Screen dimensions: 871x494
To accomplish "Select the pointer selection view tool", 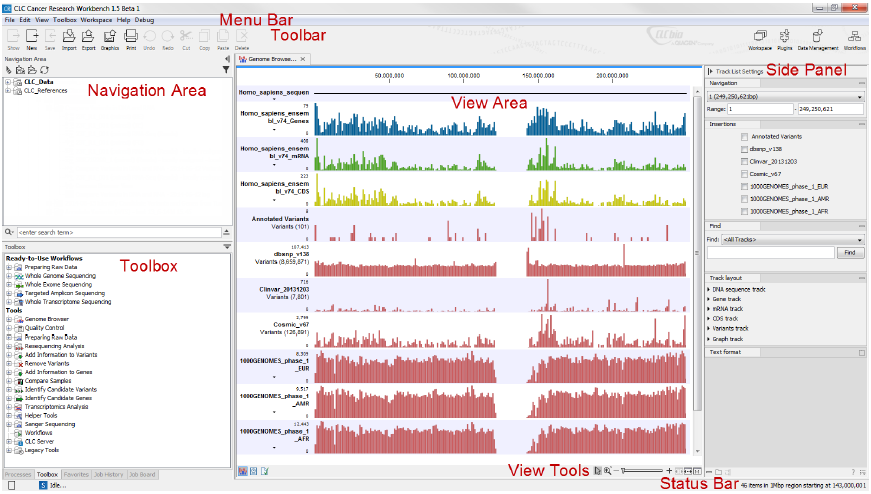I will click(598, 471).
